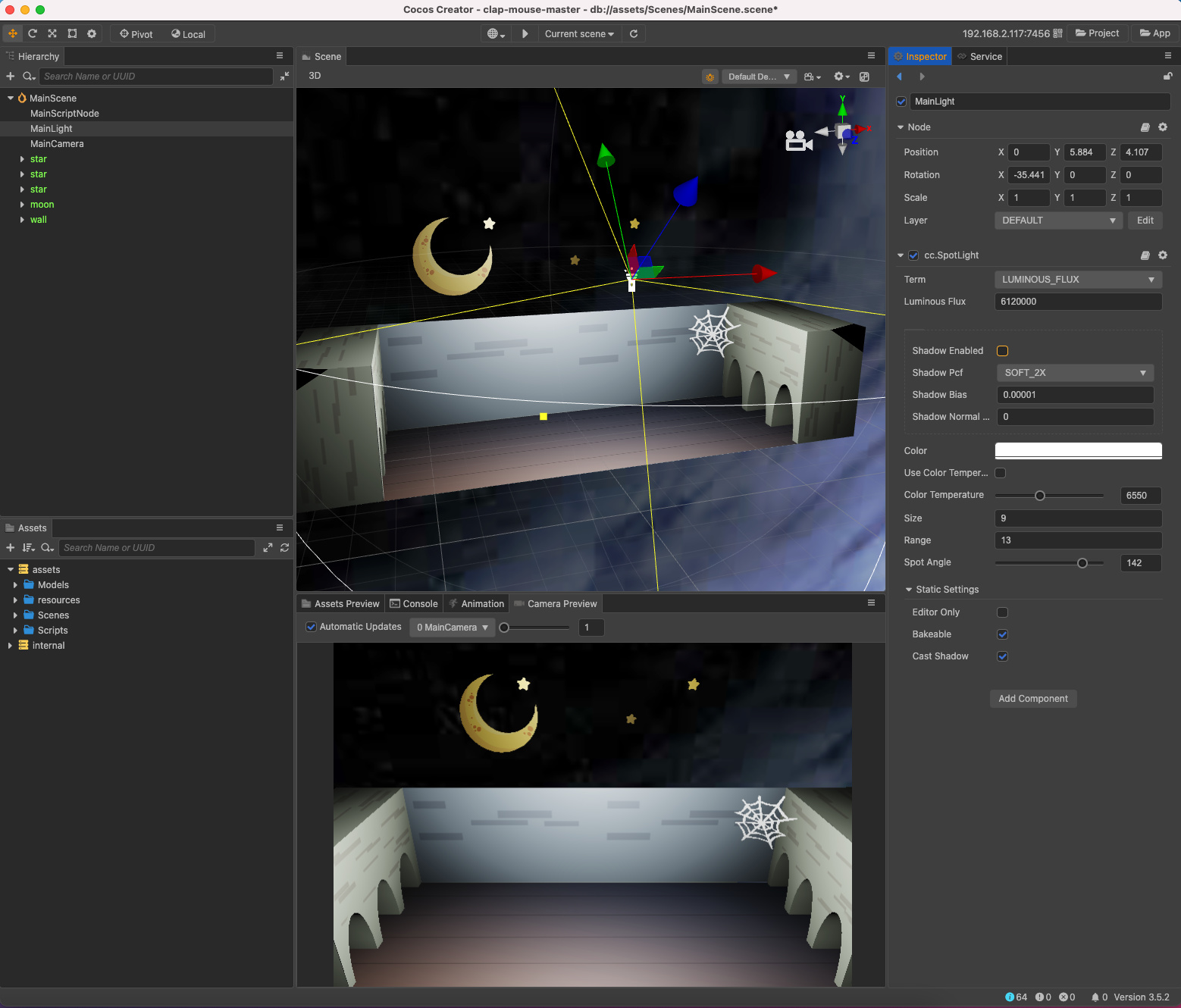Select the rotate transform tool

[x=33, y=33]
